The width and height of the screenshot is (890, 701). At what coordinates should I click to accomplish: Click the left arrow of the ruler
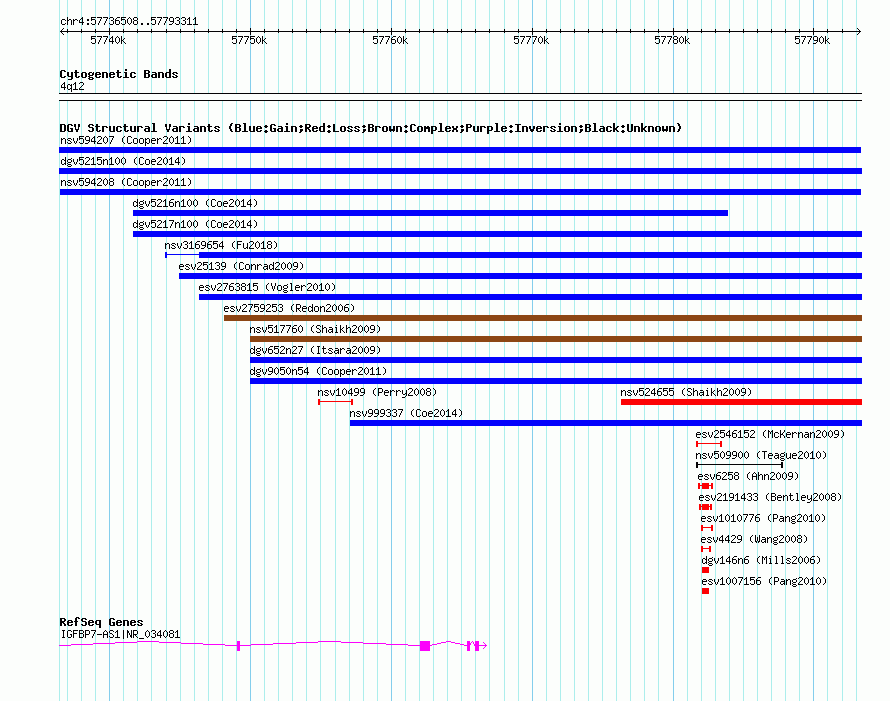tap(62, 32)
